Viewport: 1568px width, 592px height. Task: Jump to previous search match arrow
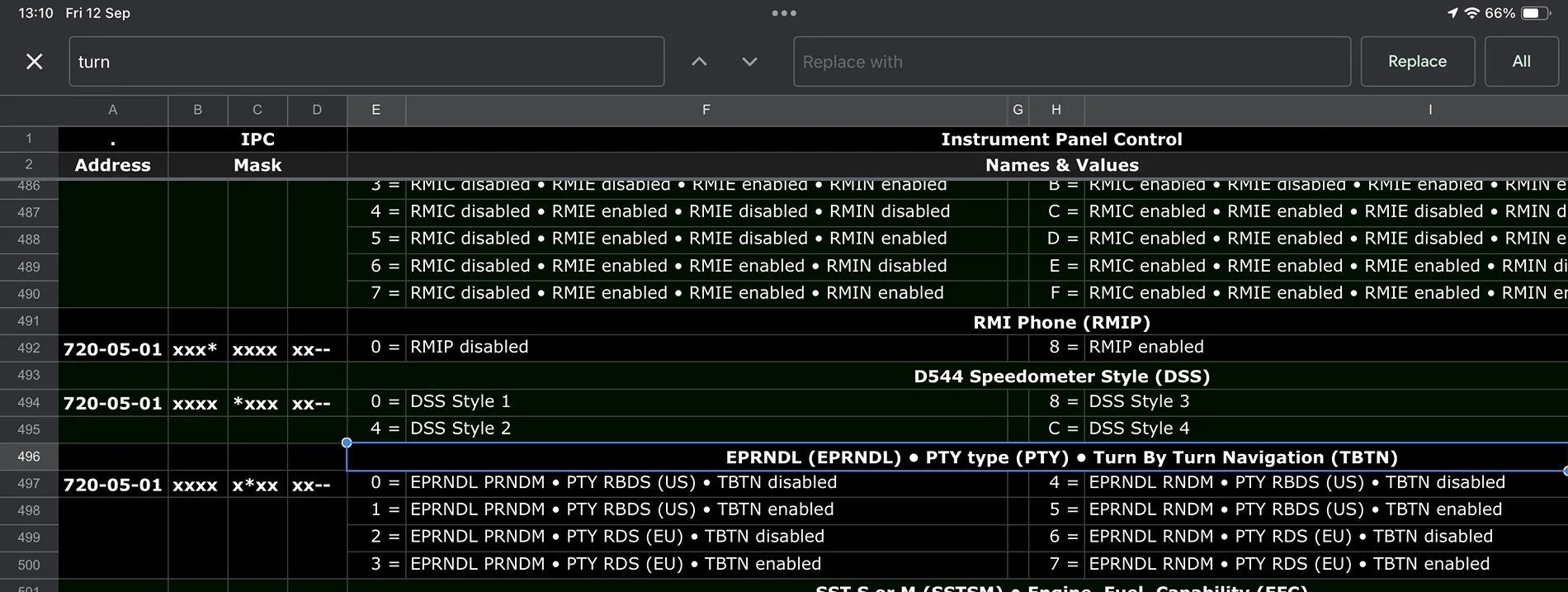699,62
